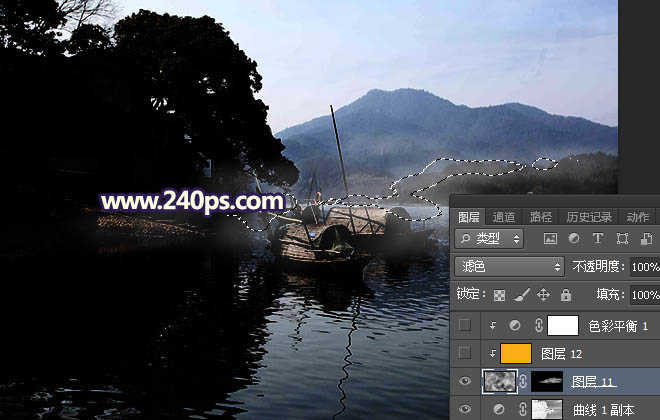Click mask link icon on 曲线 1 副本
The image size is (660, 420).
(523, 409)
